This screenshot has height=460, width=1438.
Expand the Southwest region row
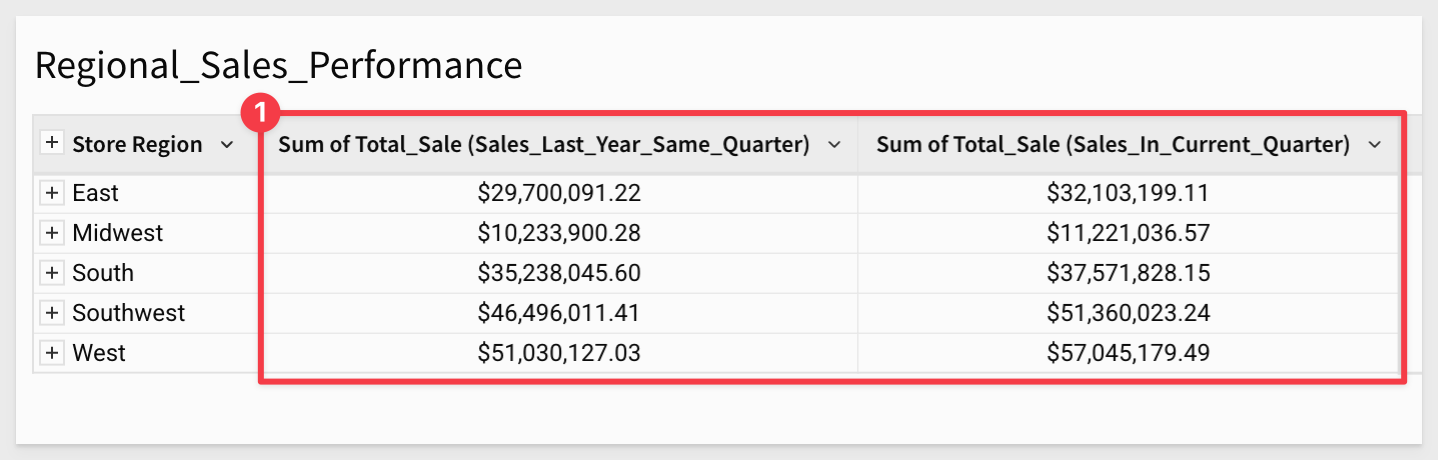pos(53,313)
